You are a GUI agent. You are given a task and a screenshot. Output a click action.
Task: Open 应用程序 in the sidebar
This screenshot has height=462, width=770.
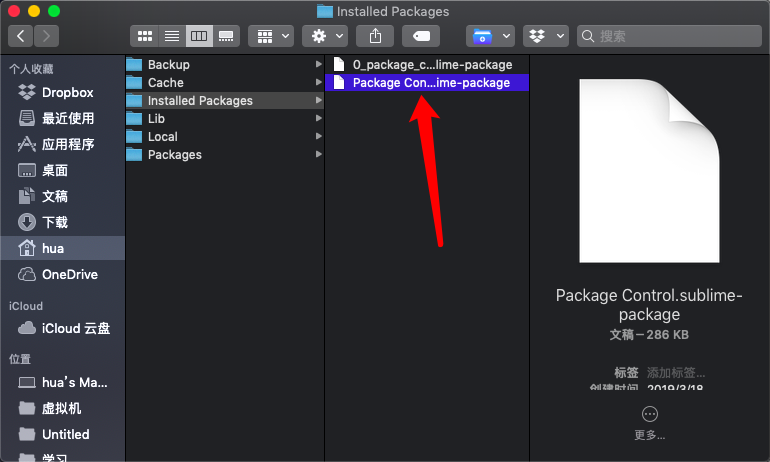coord(63,144)
